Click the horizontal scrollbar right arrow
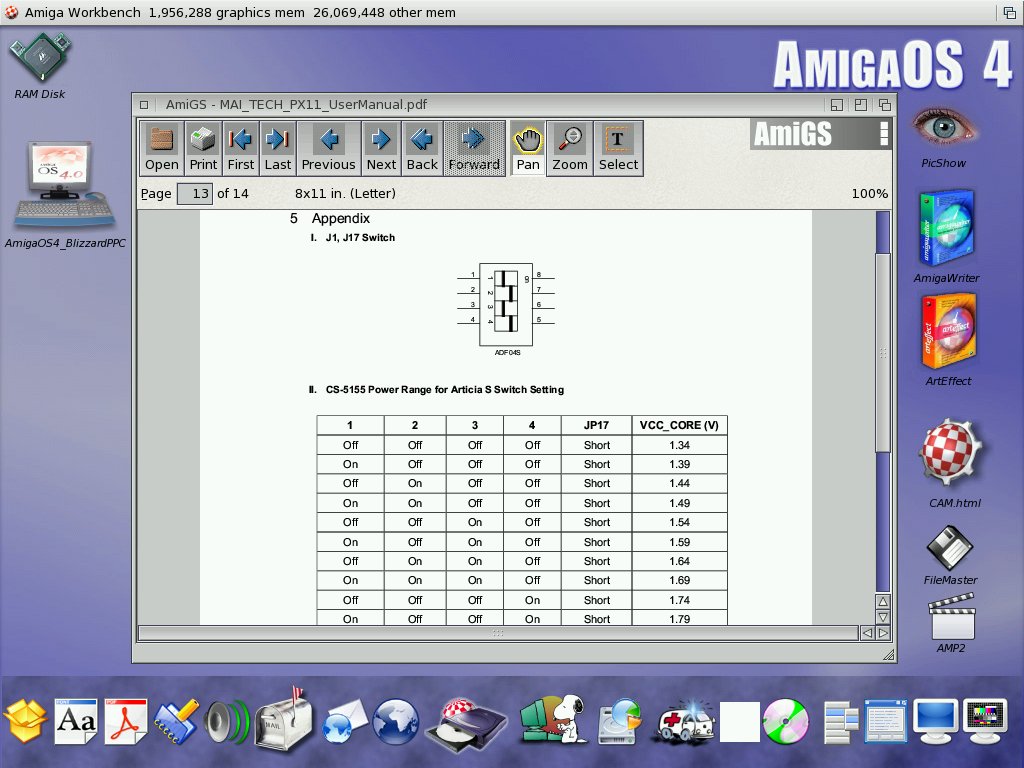The image size is (1024, 768). [x=883, y=633]
